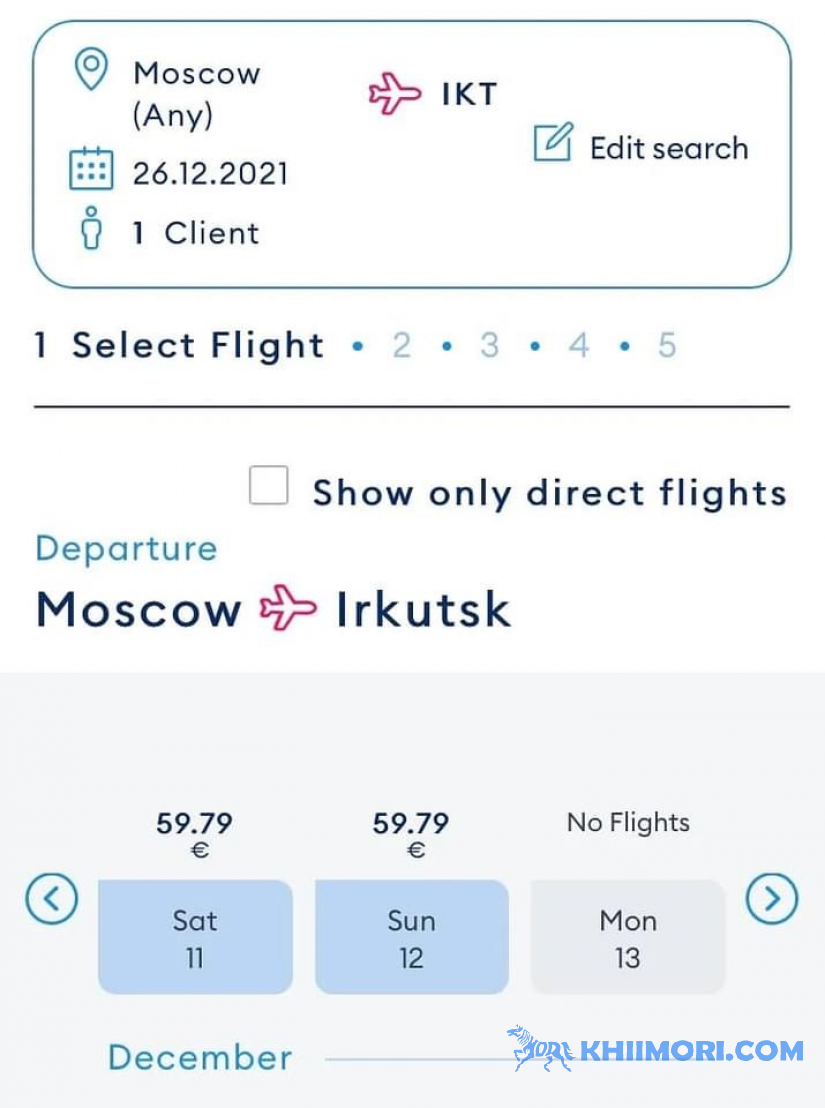Open Edit search link
Image resolution: width=825 pixels, height=1108 pixels.
tap(669, 148)
